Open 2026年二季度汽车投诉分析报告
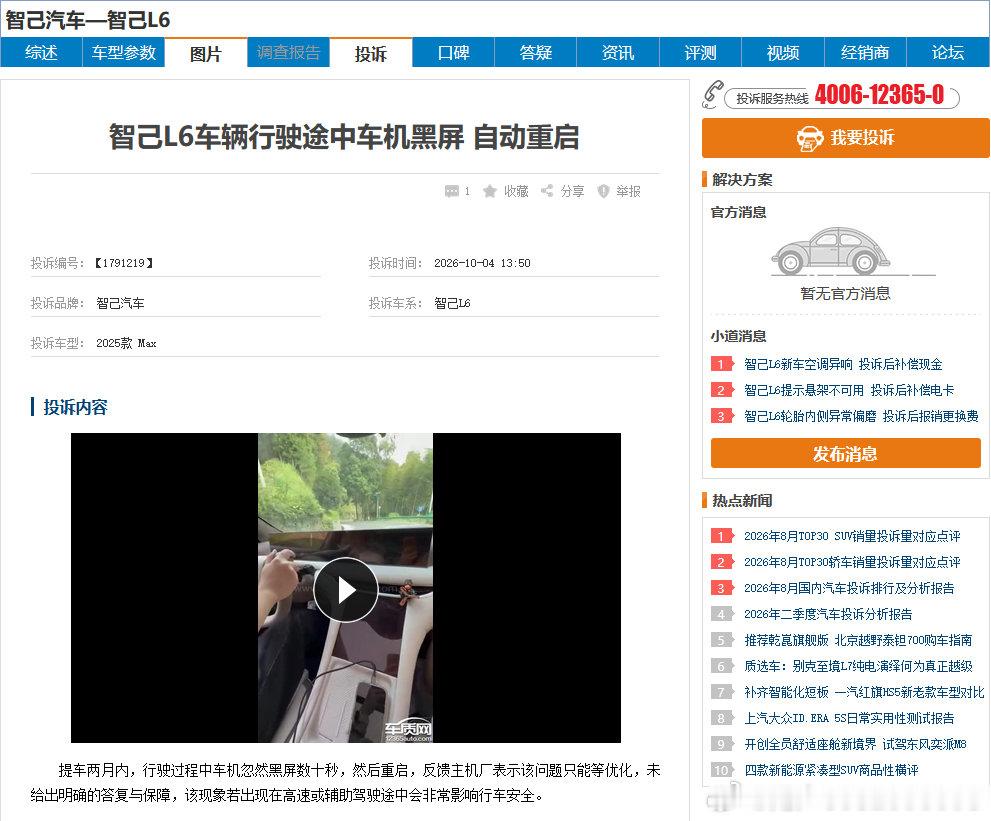Viewport: 991px width, 821px height. tap(828, 614)
